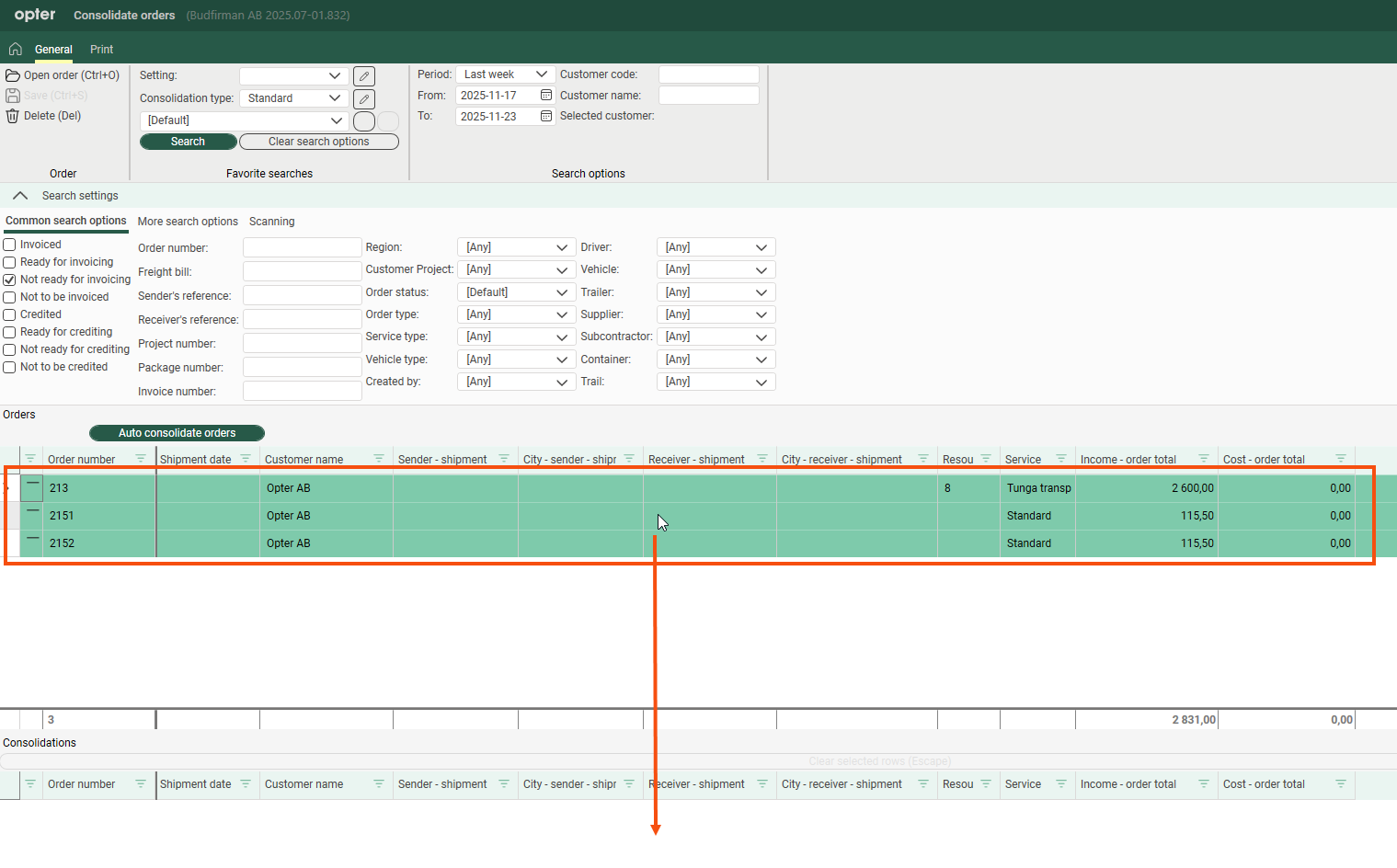This screenshot has width=1397, height=868.
Task: Enable the Invoiced checkbox
Action: [10, 245]
